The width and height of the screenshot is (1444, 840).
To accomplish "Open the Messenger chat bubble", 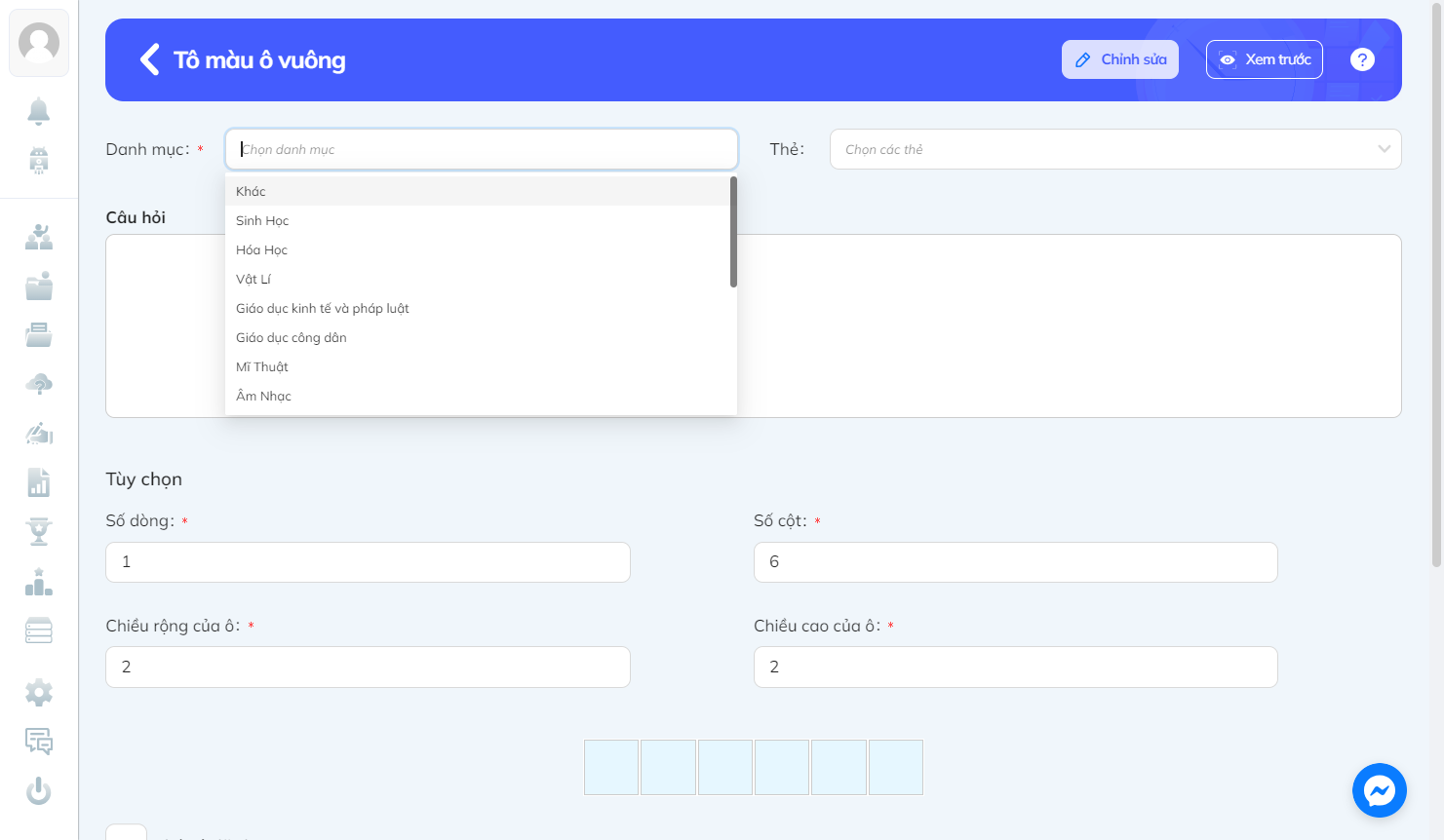I will click(1380, 790).
